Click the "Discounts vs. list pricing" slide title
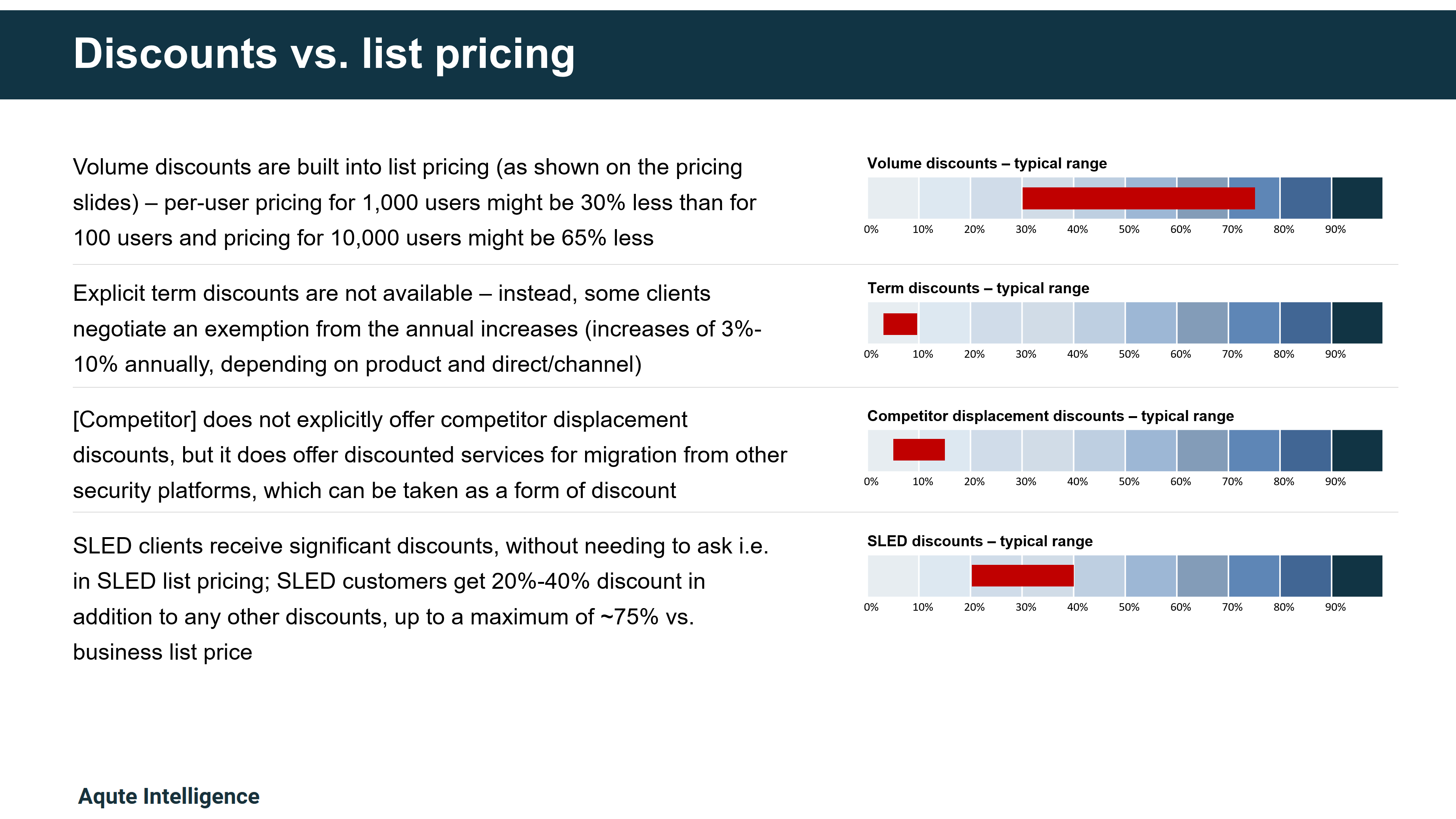Image resolution: width=1456 pixels, height=819 pixels. 324,54
